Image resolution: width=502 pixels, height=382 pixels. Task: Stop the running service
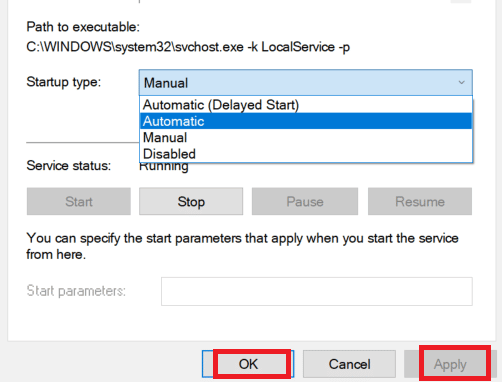(191, 201)
